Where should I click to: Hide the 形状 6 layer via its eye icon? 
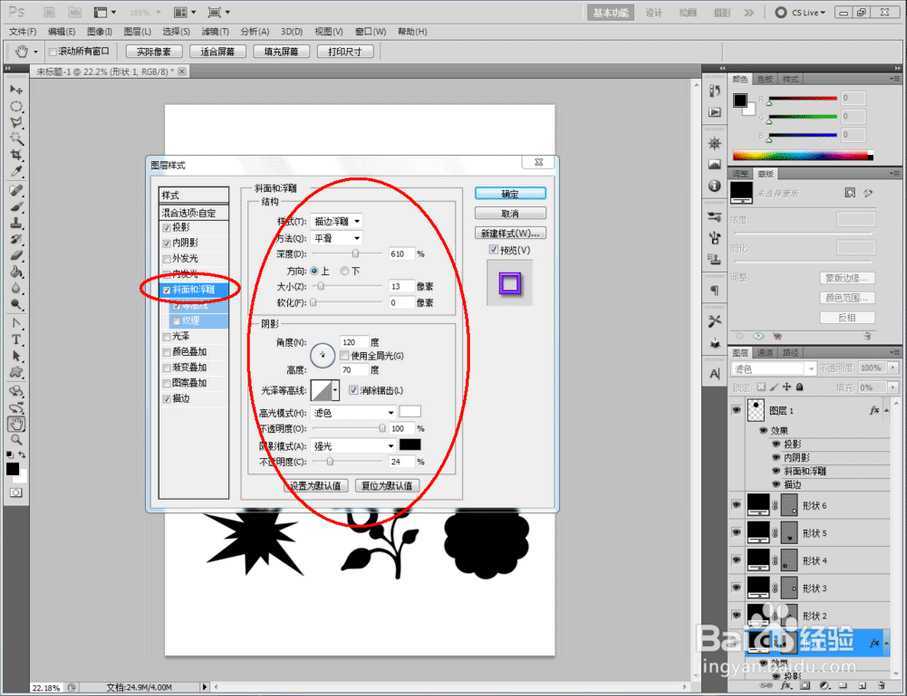(x=737, y=506)
